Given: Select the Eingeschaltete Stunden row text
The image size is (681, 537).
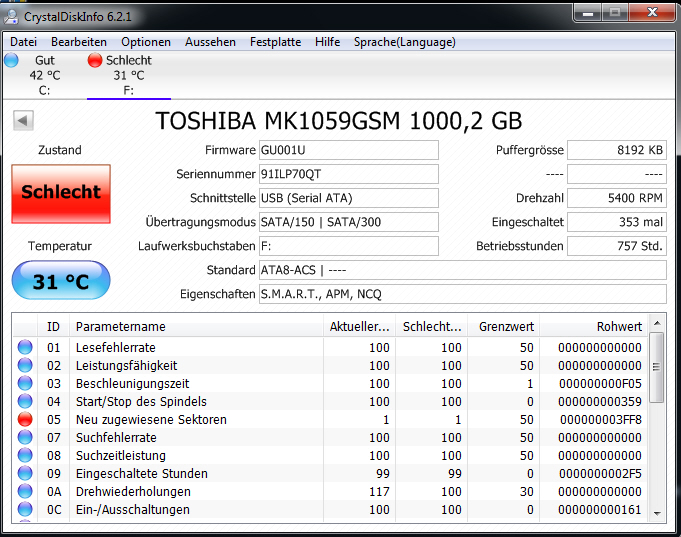Looking at the screenshot, I should point(142,474).
